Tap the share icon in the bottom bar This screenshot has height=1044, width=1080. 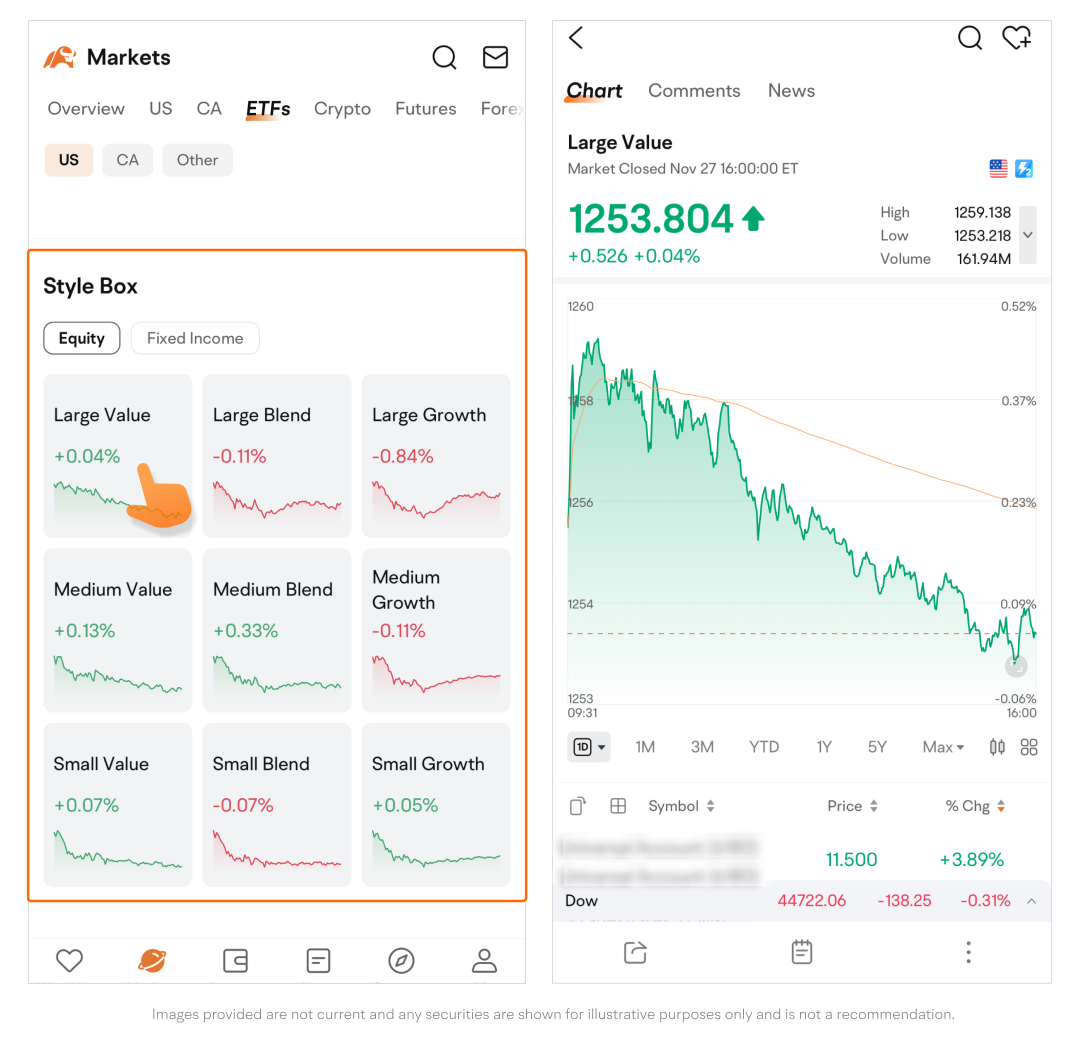coord(635,952)
